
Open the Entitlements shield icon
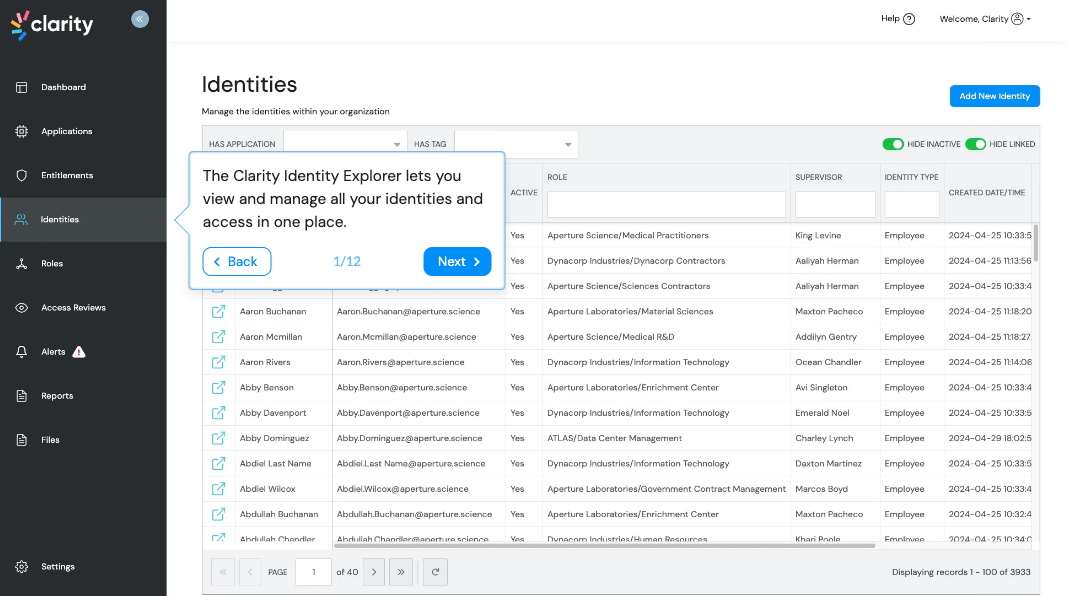[21, 175]
